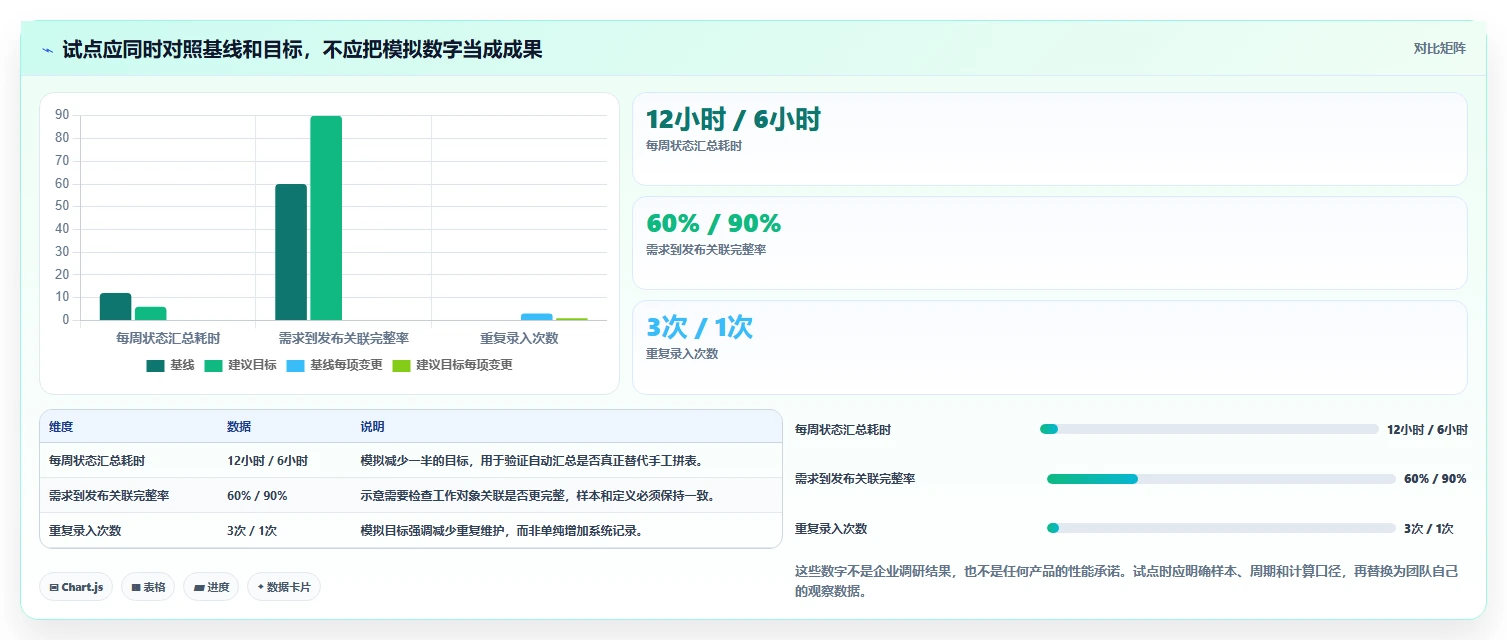The height and width of the screenshot is (640, 1507).
Task: Click the 维度 column header
Action: 61,427
